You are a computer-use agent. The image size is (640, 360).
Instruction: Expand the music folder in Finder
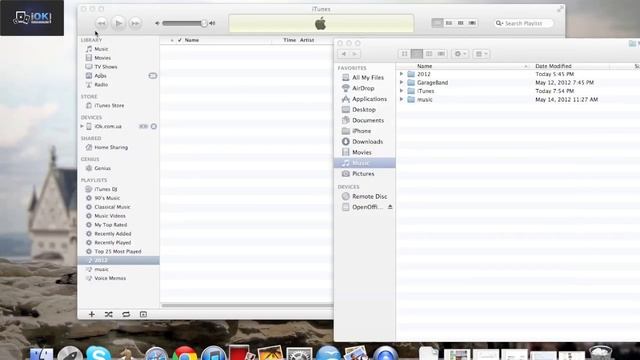click(x=402, y=100)
